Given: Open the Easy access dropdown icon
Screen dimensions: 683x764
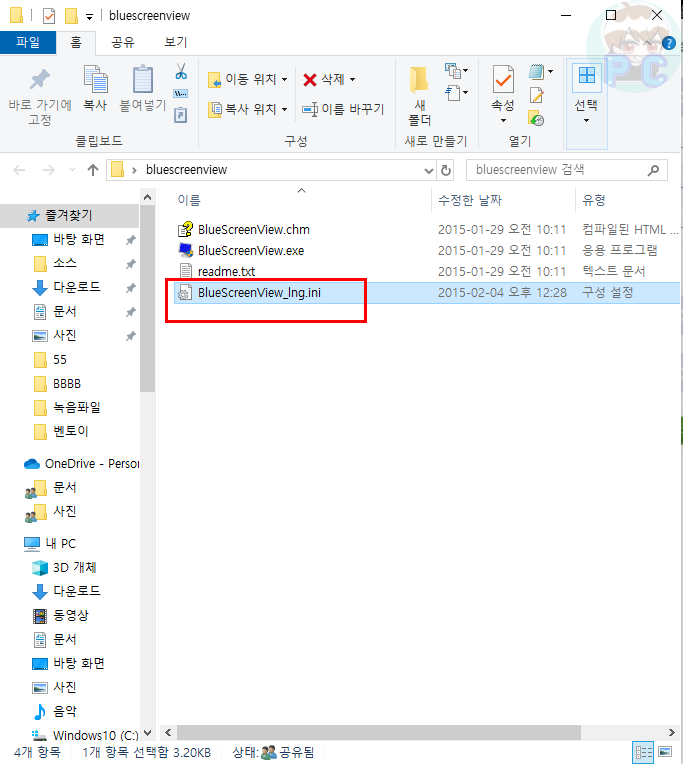Looking at the screenshot, I should (456, 93).
